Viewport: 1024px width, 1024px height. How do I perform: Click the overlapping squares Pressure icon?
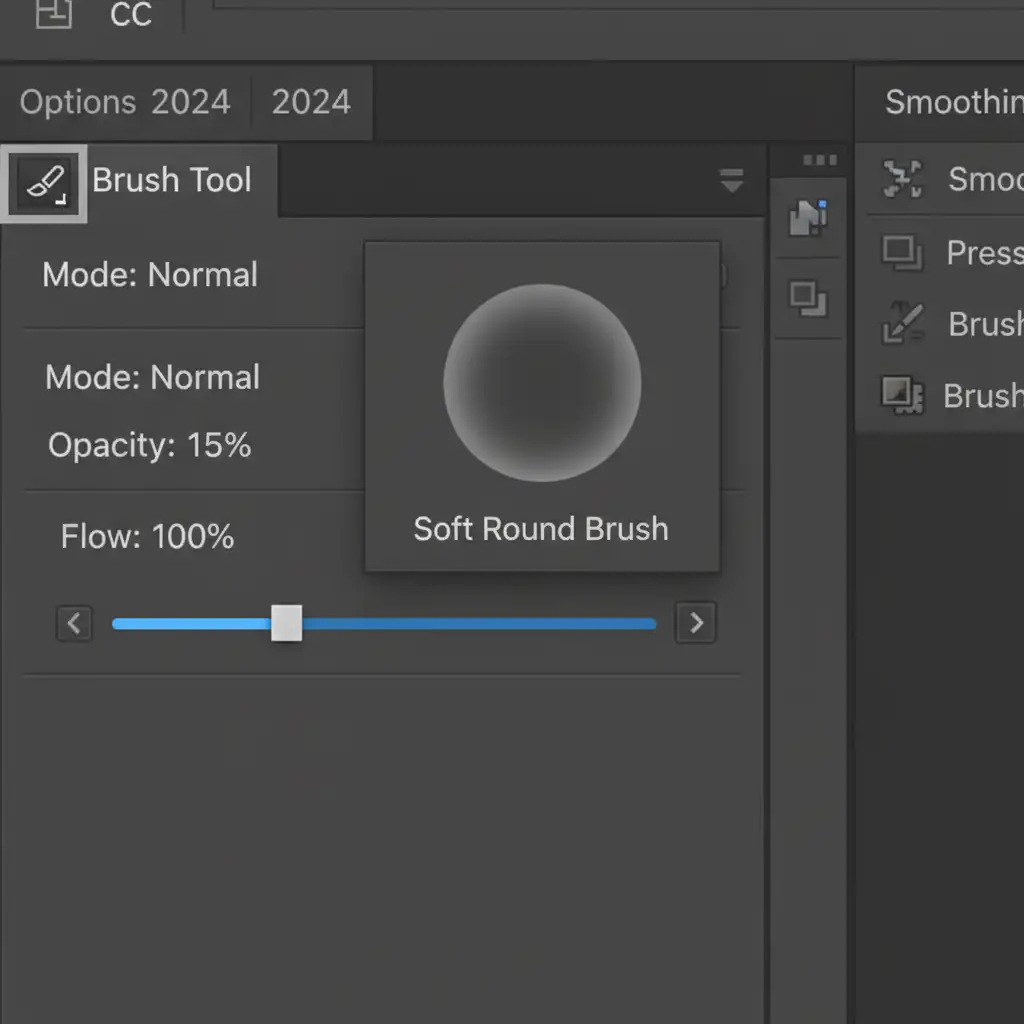(901, 252)
